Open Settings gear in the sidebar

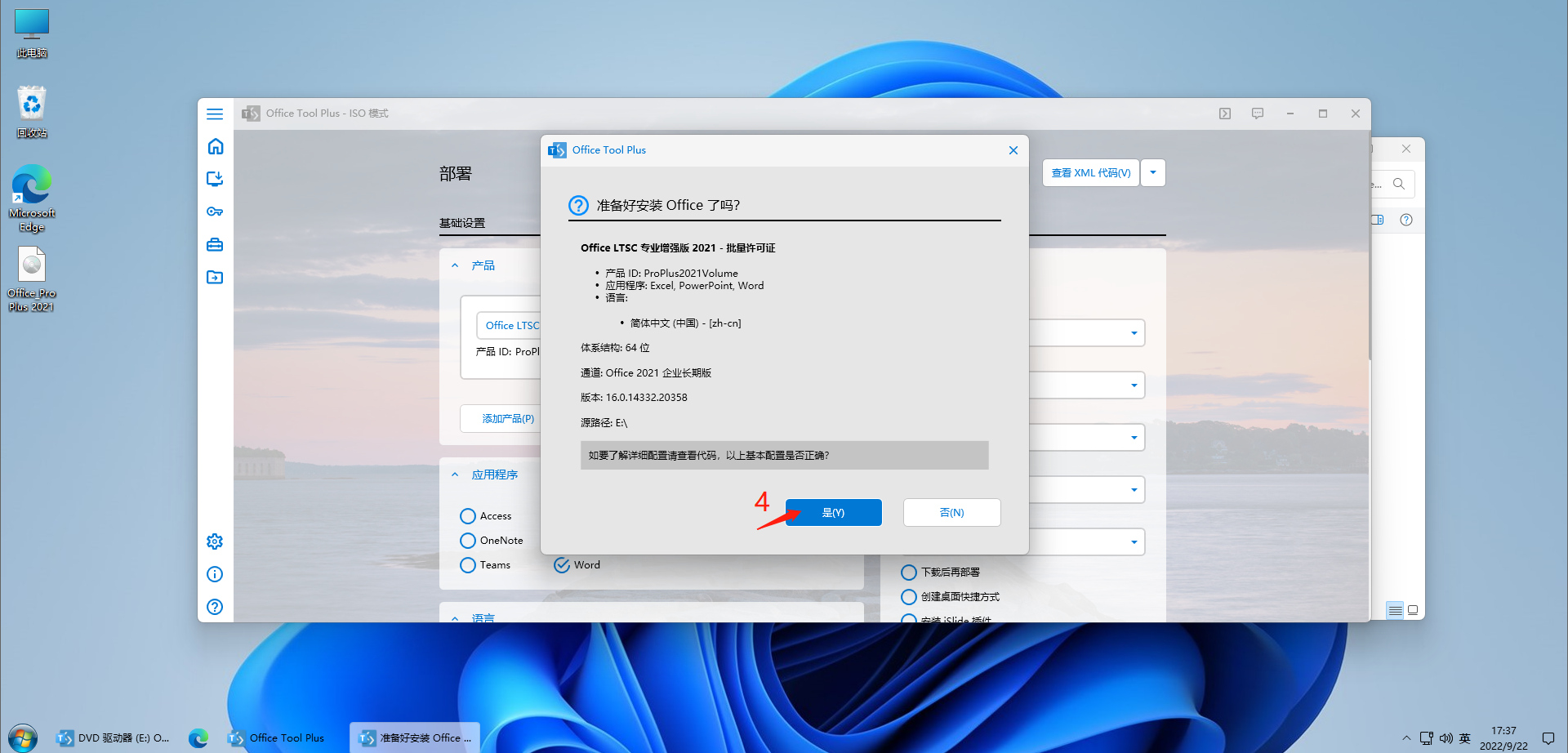[x=215, y=541]
